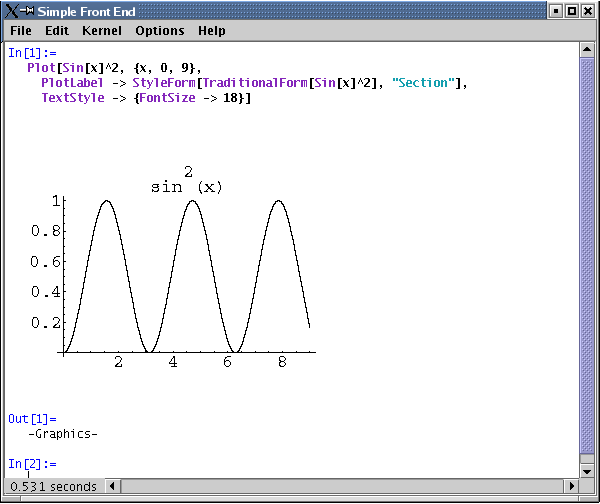Open the Options menu
Image resolution: width=600 pixels, height=504 pixels.
coord(160,31)
